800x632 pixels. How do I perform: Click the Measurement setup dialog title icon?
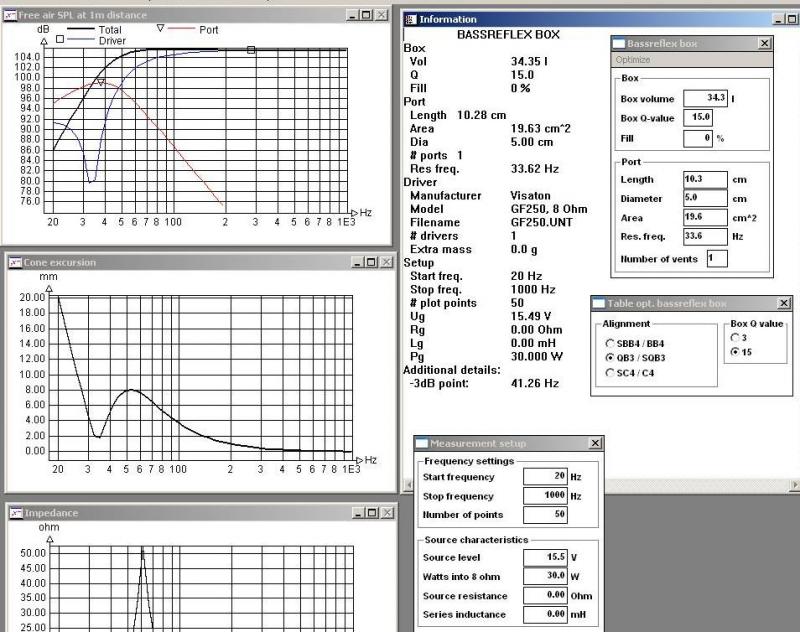[421, 443]
